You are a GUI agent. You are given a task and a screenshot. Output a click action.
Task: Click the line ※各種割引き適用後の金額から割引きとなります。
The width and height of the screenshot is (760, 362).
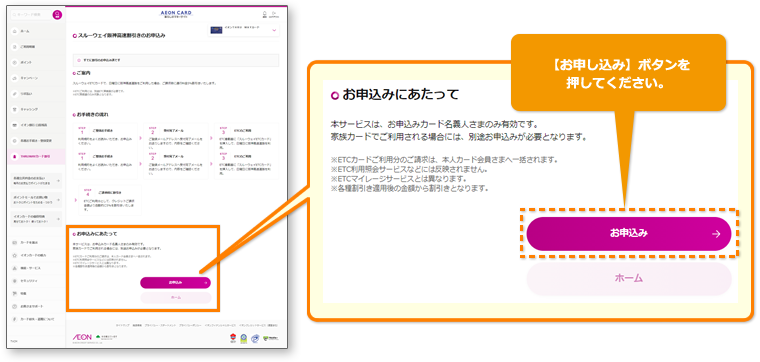coord(409,188)
